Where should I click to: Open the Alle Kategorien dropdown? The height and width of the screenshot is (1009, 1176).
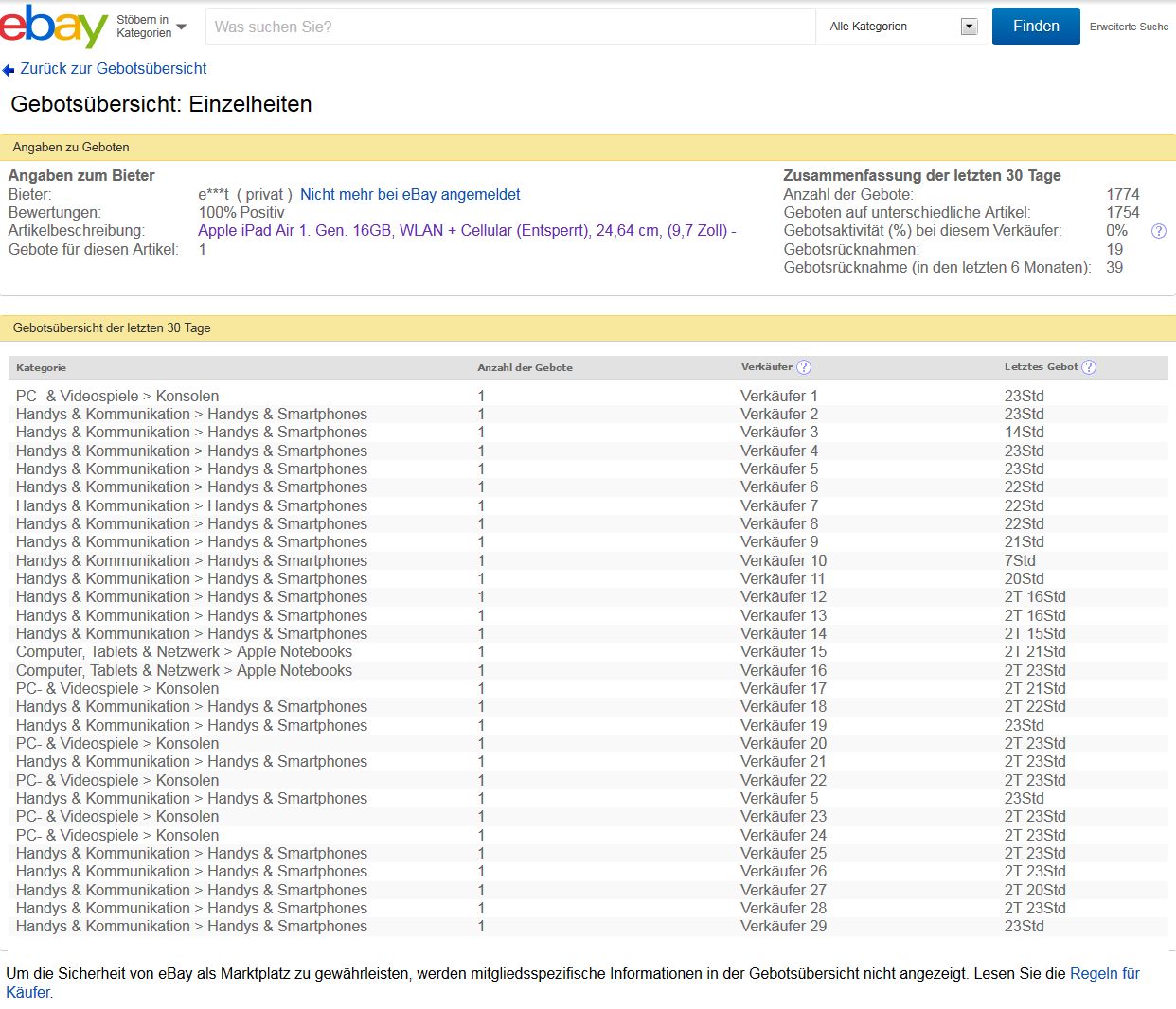pyautogui.click(x=902, y=27)
